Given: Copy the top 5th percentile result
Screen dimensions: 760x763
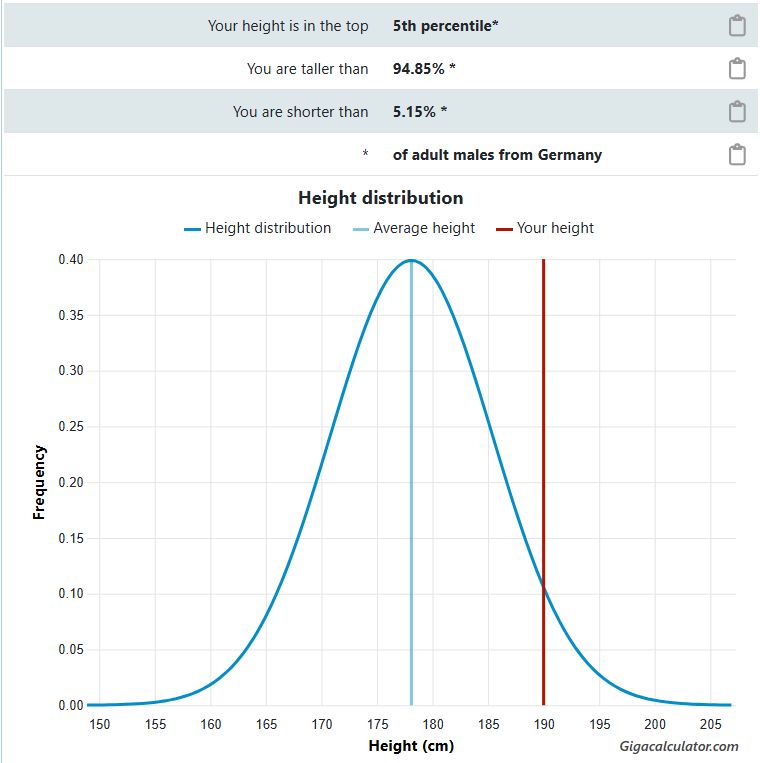Looking at the screenshot, I should [x=737, y=26].
